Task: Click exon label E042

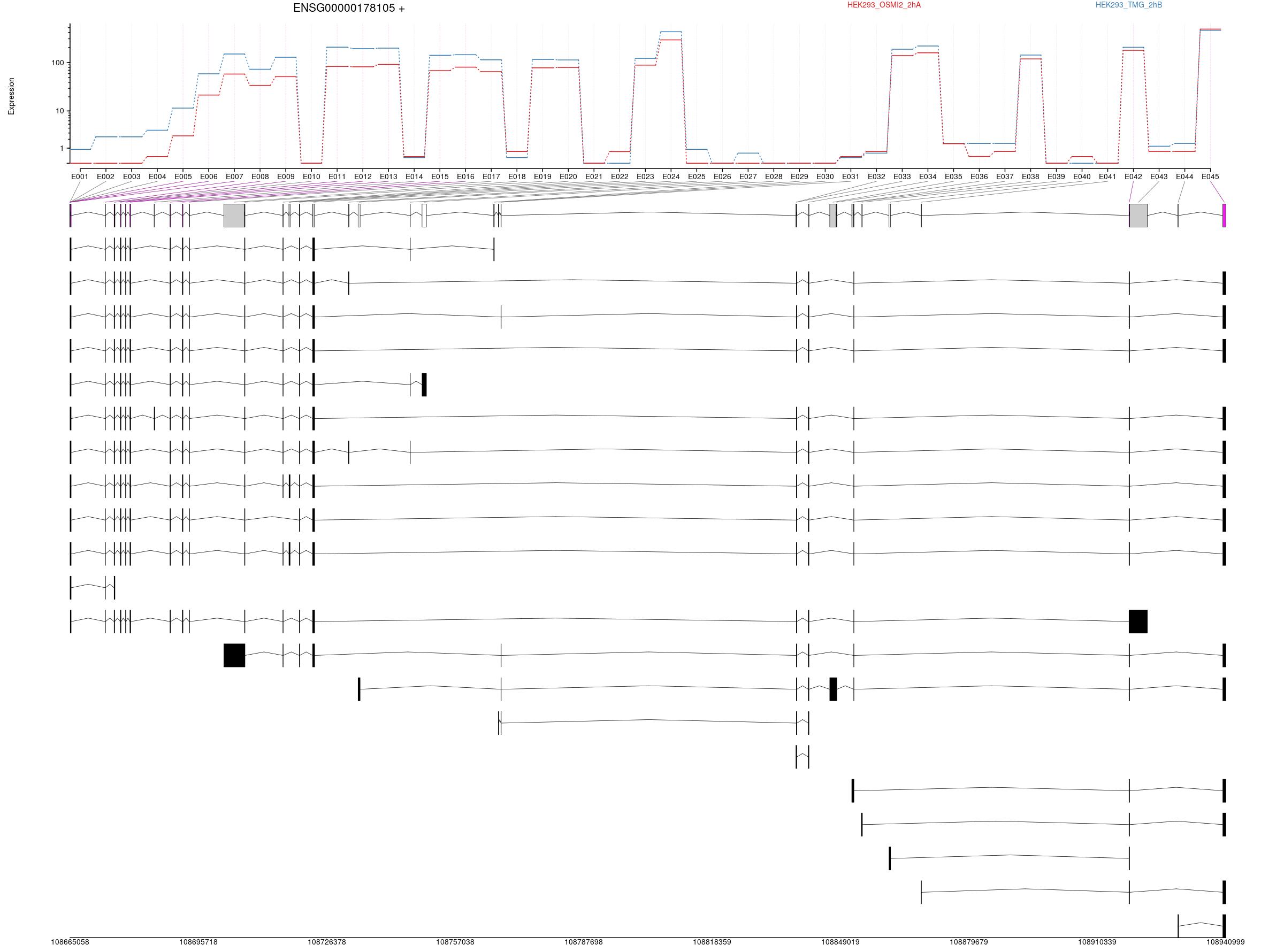Action: 1133,177
